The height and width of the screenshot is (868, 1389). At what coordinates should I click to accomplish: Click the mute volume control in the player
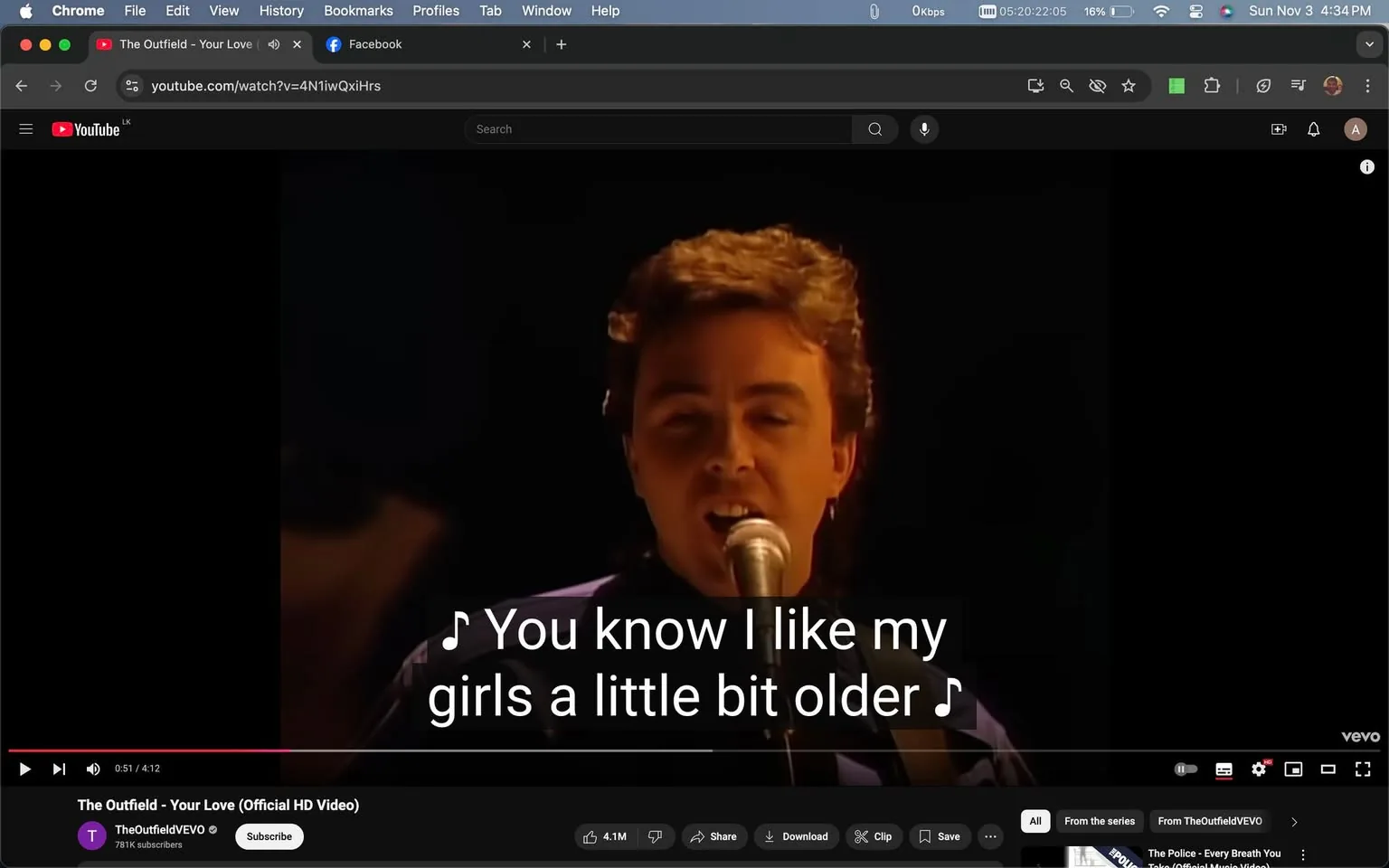92,769
